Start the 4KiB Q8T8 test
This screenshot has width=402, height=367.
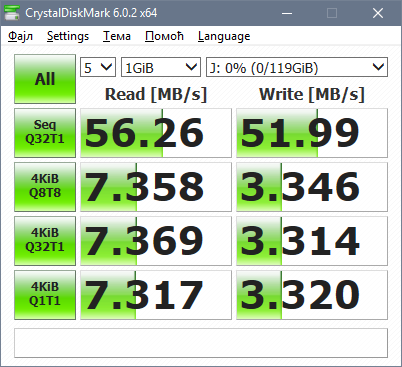[45, 187]
